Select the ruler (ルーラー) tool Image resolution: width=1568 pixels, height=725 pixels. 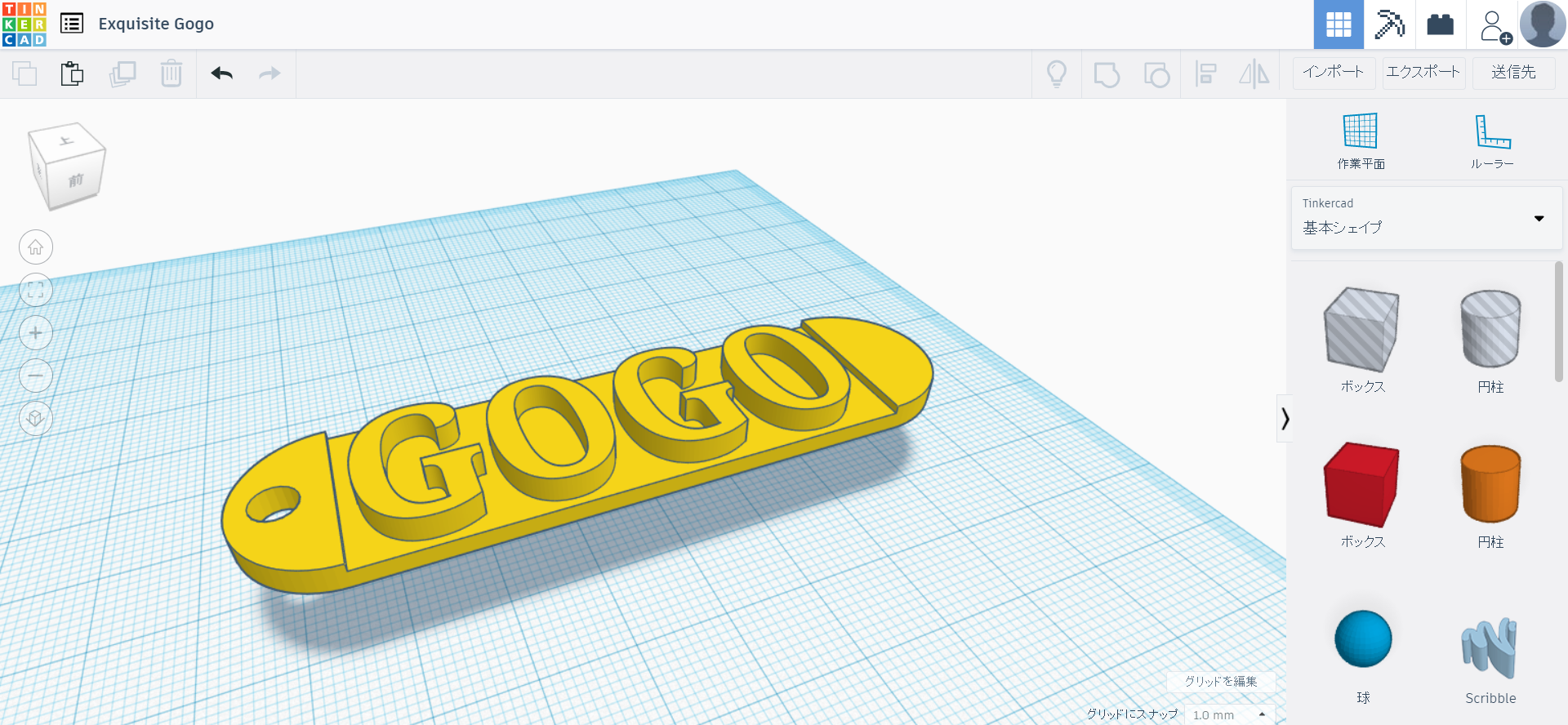click(x=1492, y=140)
